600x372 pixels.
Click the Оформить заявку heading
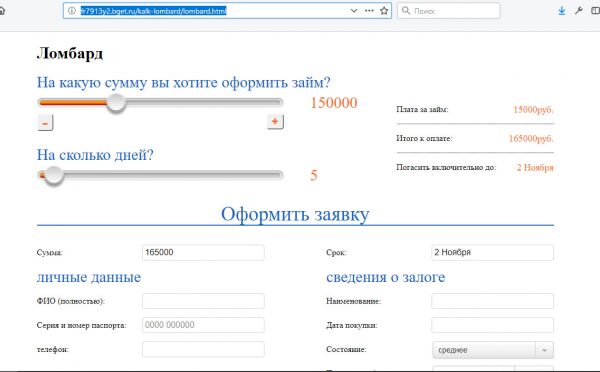pos(295,214)
